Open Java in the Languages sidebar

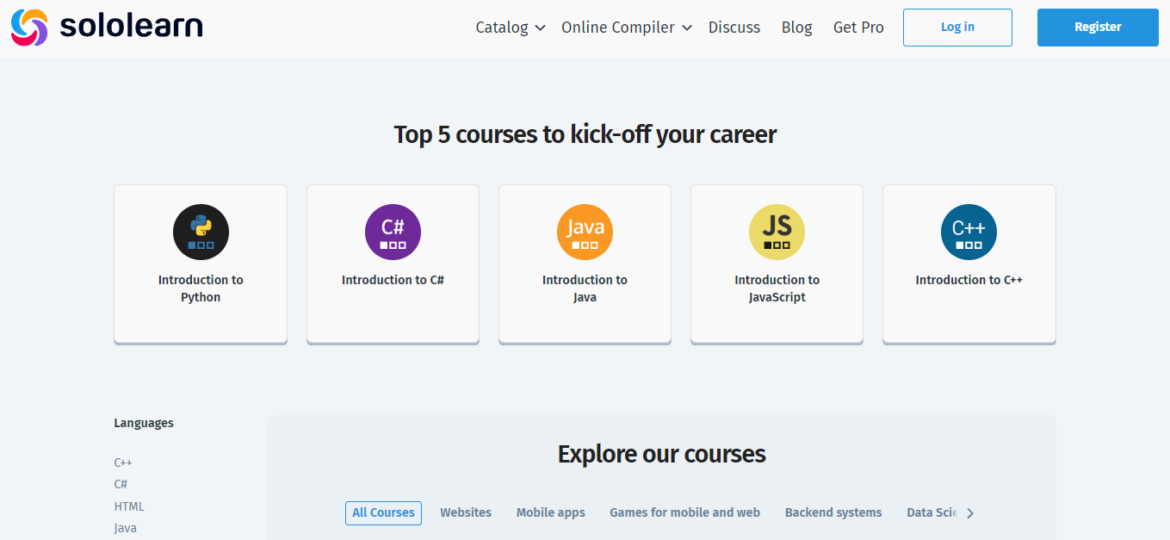pyautogui.click(x=125, y=528)
